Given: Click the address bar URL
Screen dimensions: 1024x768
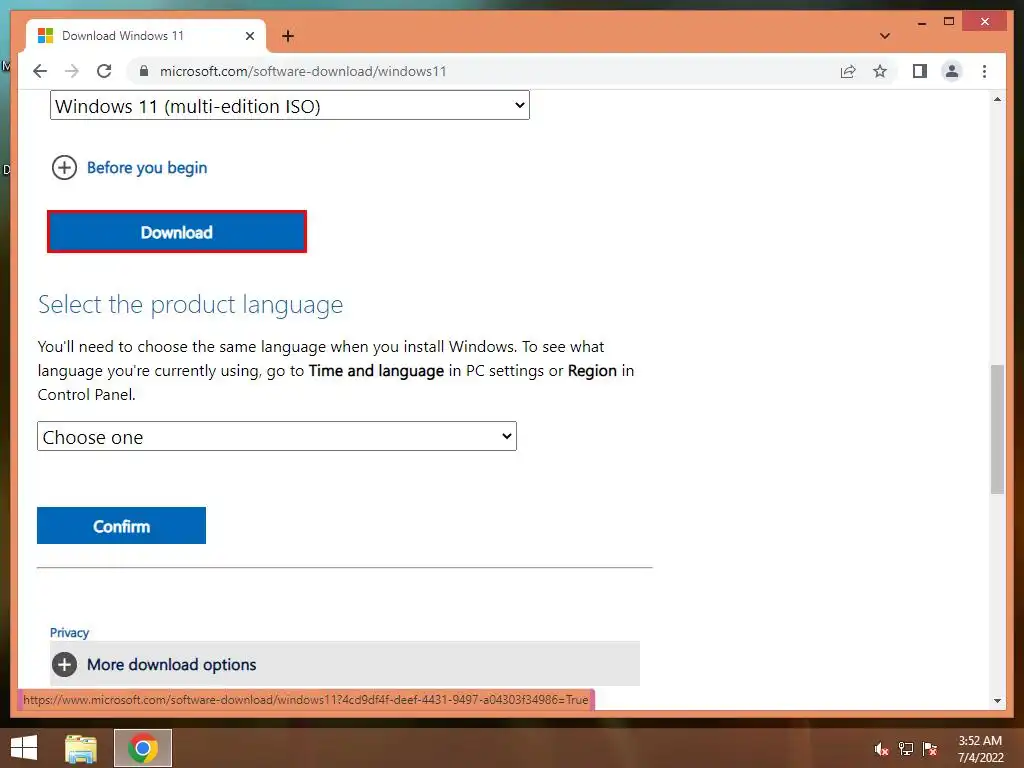Looking at the screenshot, I should point(303,71).
